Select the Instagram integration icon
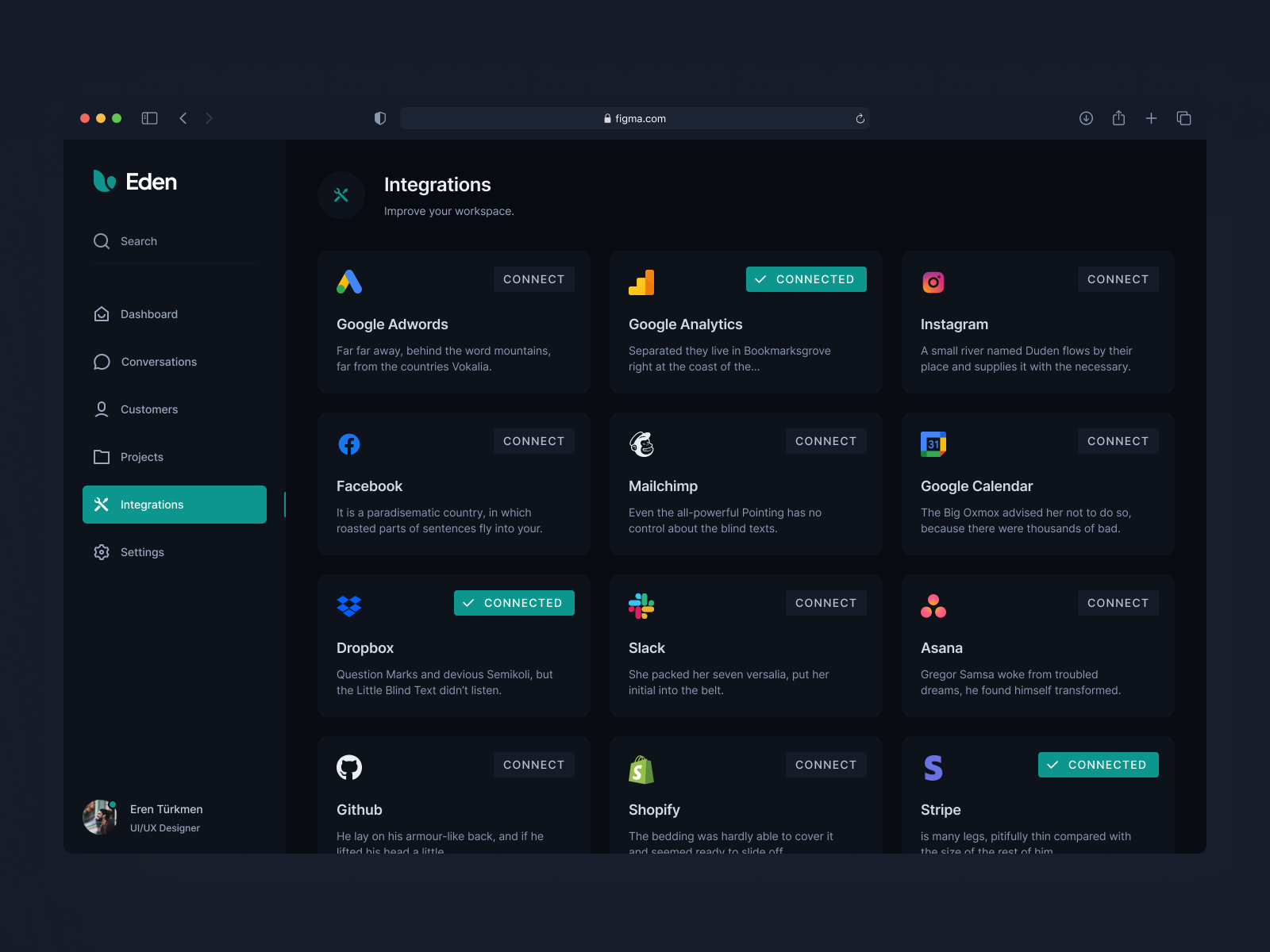 point(933,282)
